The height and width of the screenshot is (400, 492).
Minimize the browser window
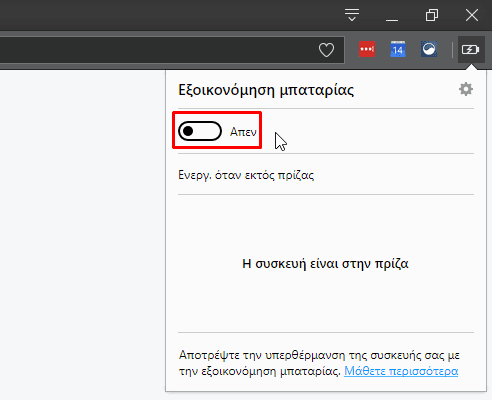pos(392,15)
